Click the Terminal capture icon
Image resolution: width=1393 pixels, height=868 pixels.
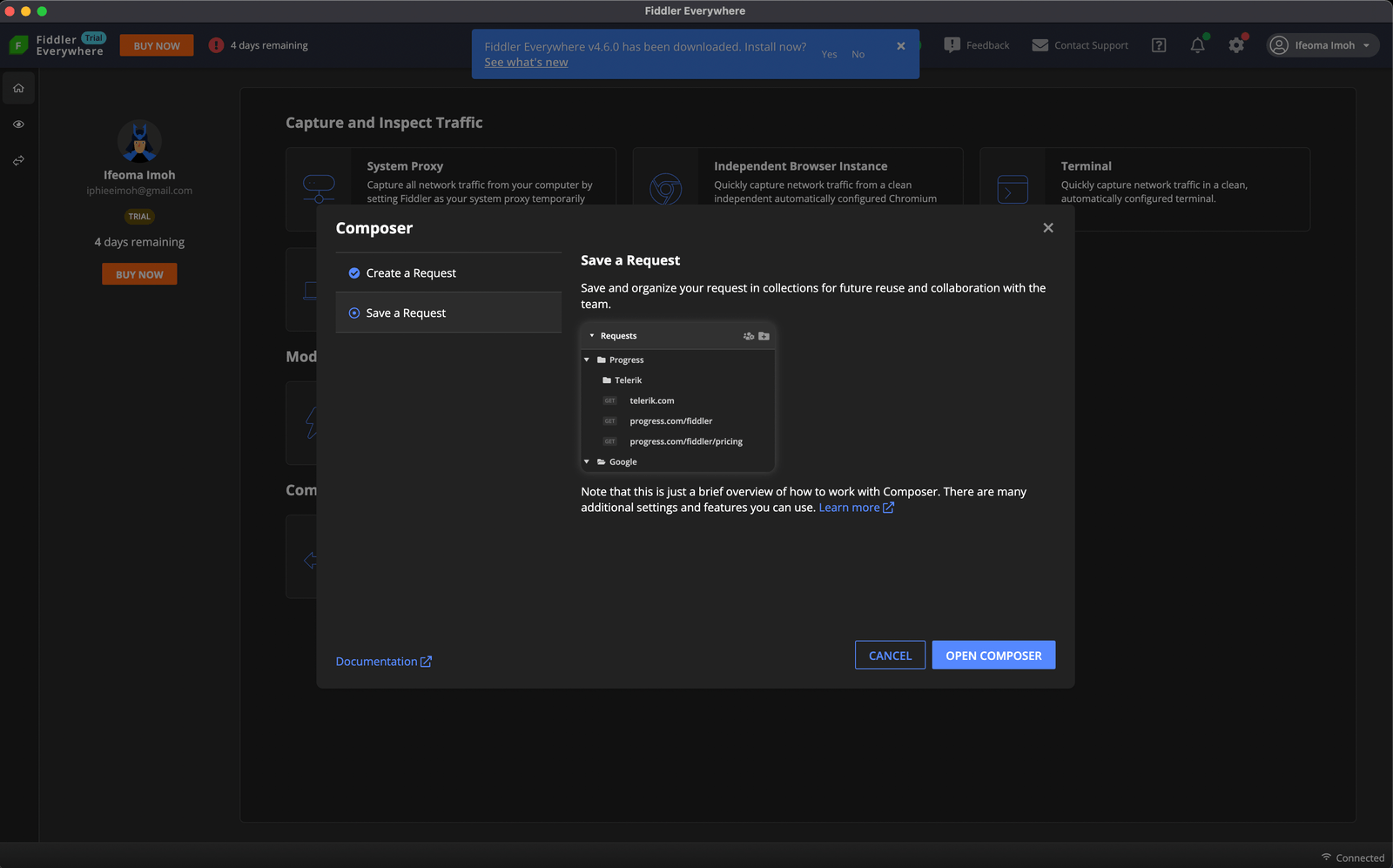[1013, 189]
